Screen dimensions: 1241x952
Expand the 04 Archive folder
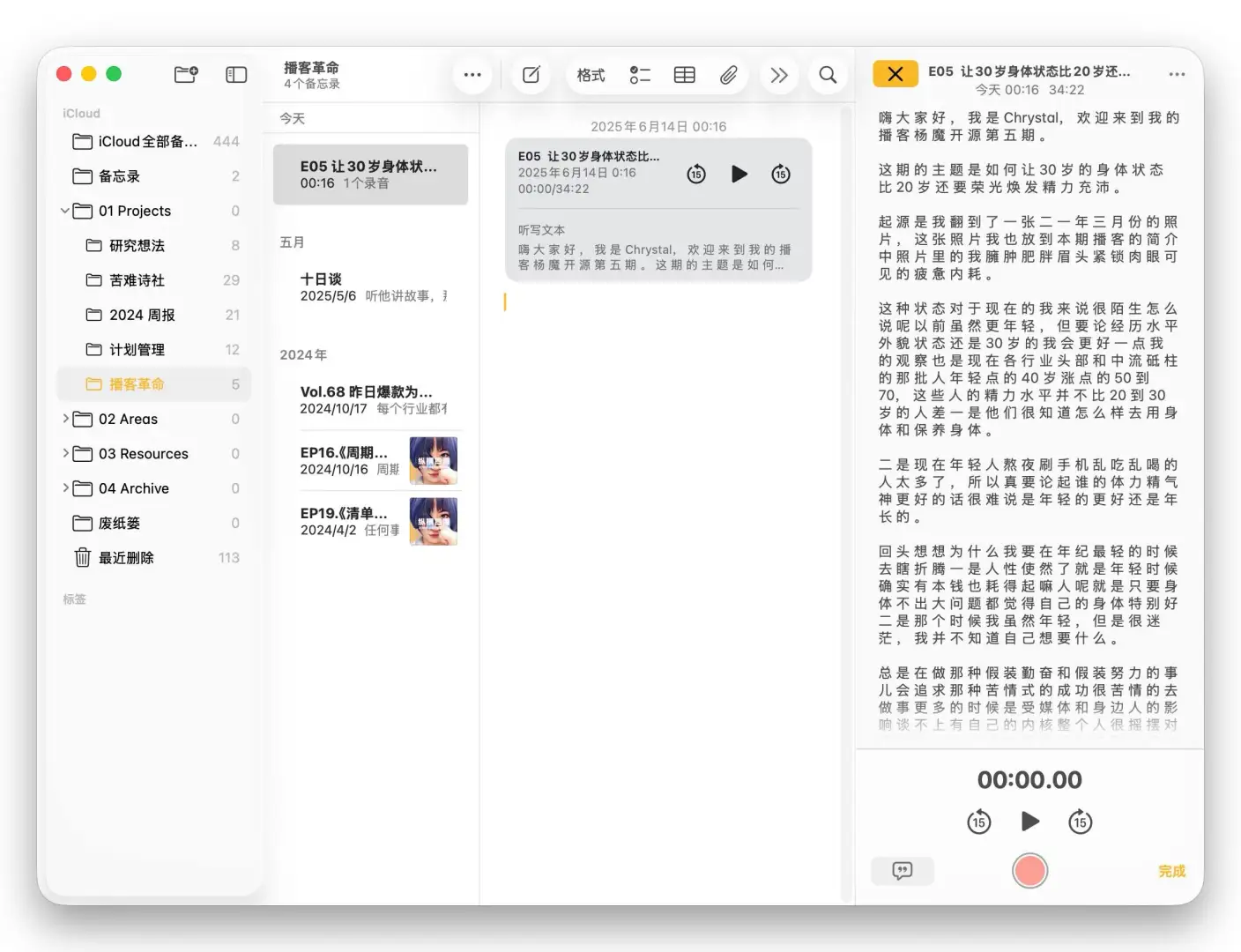(66, 488)
